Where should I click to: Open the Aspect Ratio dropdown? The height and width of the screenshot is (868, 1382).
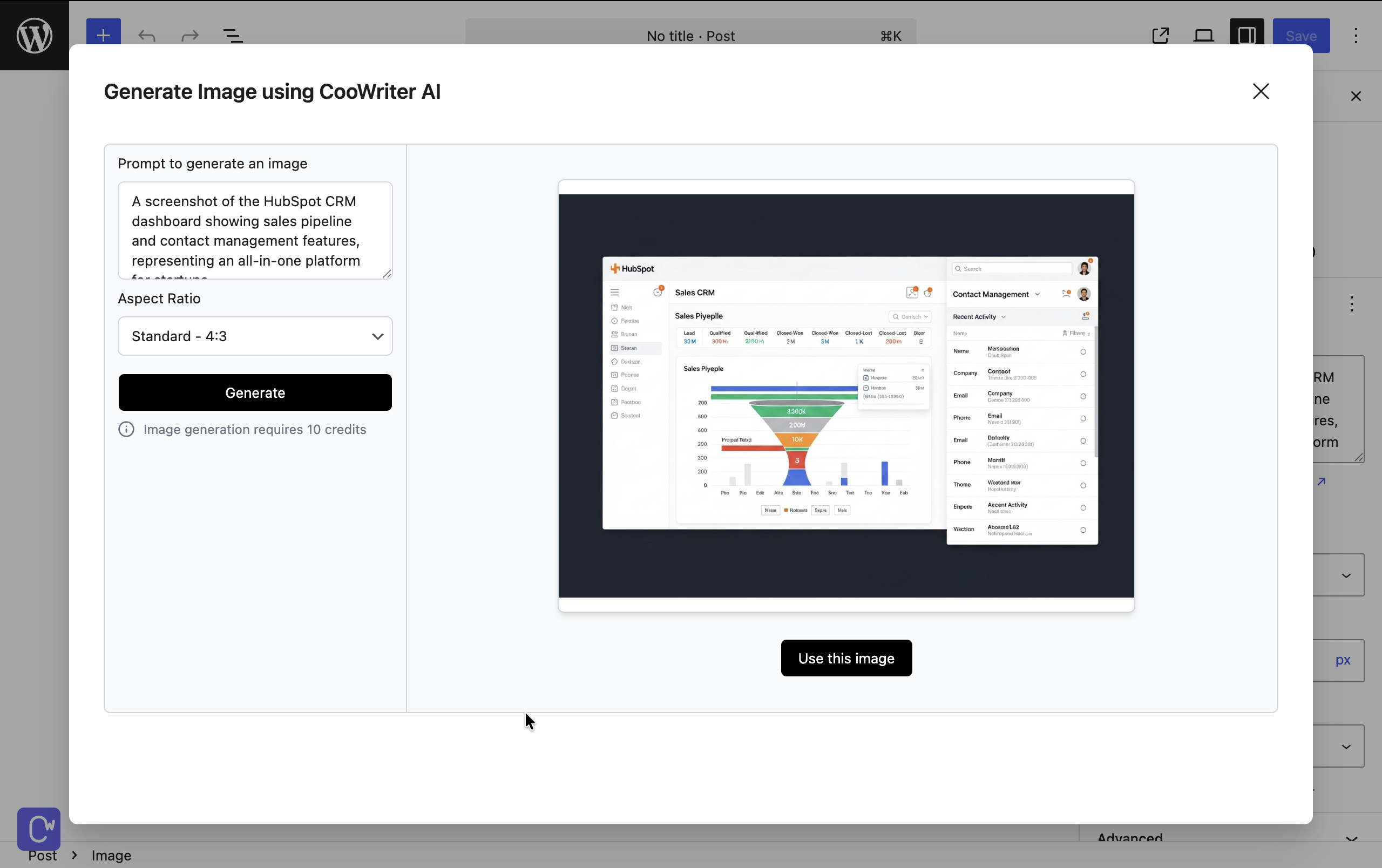(255, 336)
